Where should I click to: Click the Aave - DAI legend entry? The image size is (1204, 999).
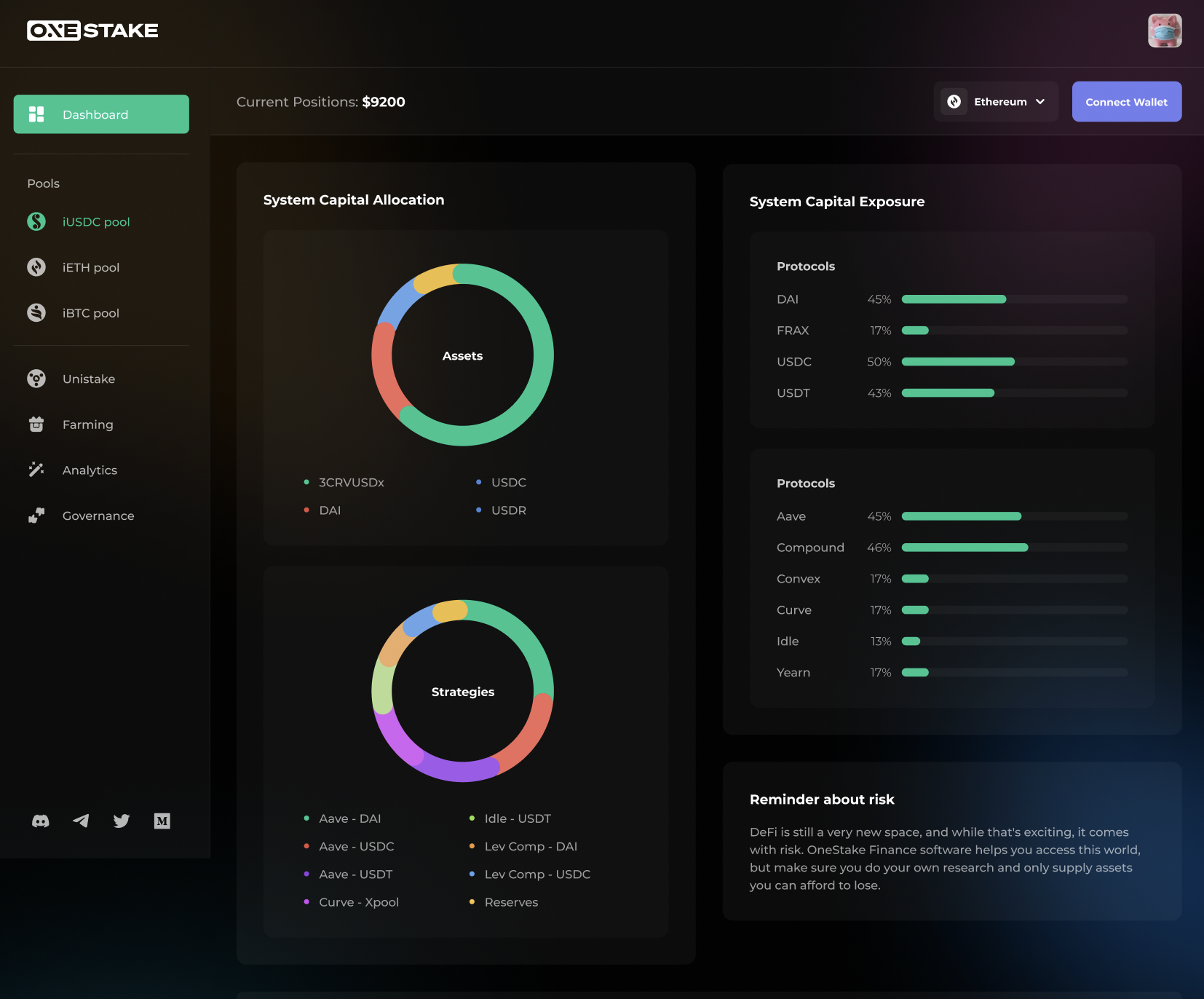pyautogui.click(x=342, y=818)
